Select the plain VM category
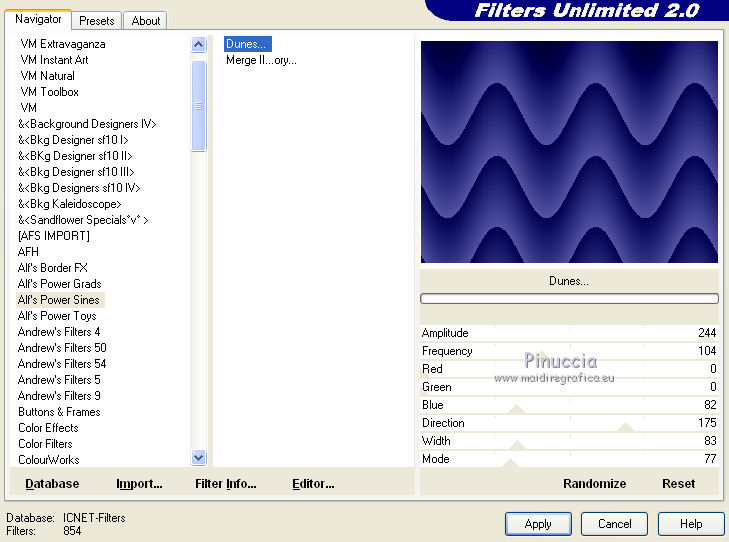729x542 pixels. pyautogui.click(x=28, y=108)
